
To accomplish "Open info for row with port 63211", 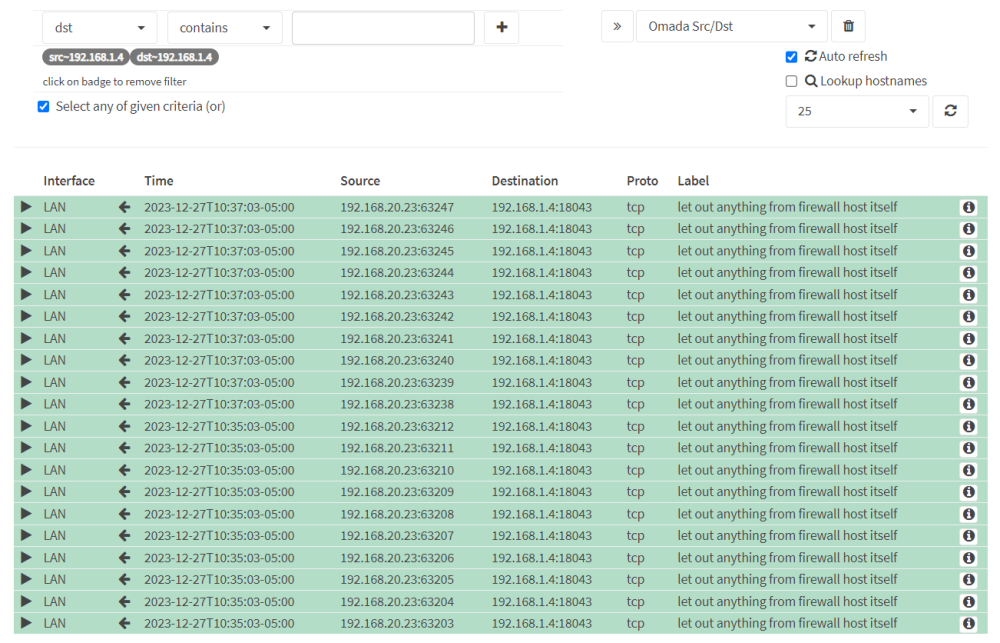I will tap(968, 448).
